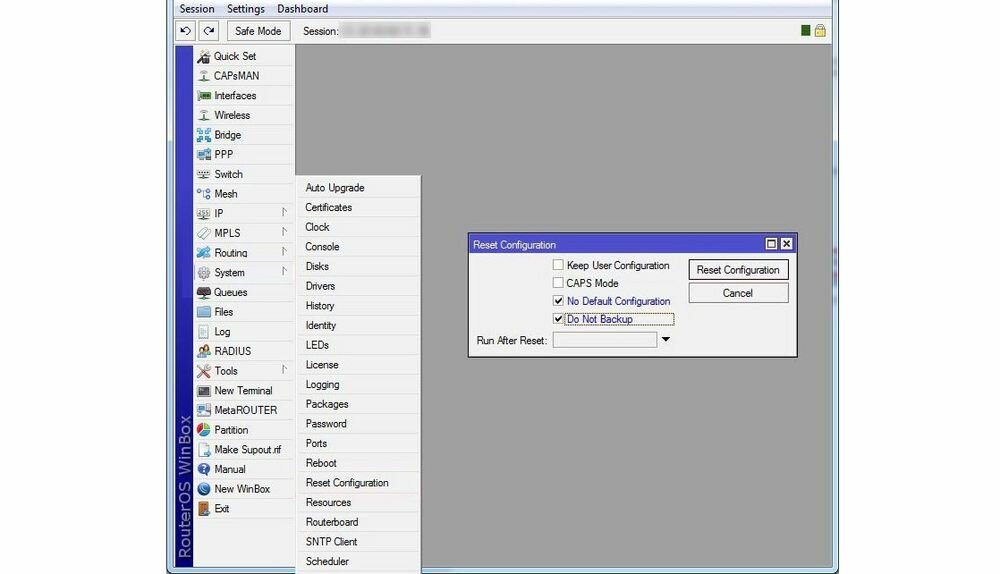Click the Run After Reset input field
Viewport: 1000px width, 574px height.
pyautogui.click(x=605, y=340)
